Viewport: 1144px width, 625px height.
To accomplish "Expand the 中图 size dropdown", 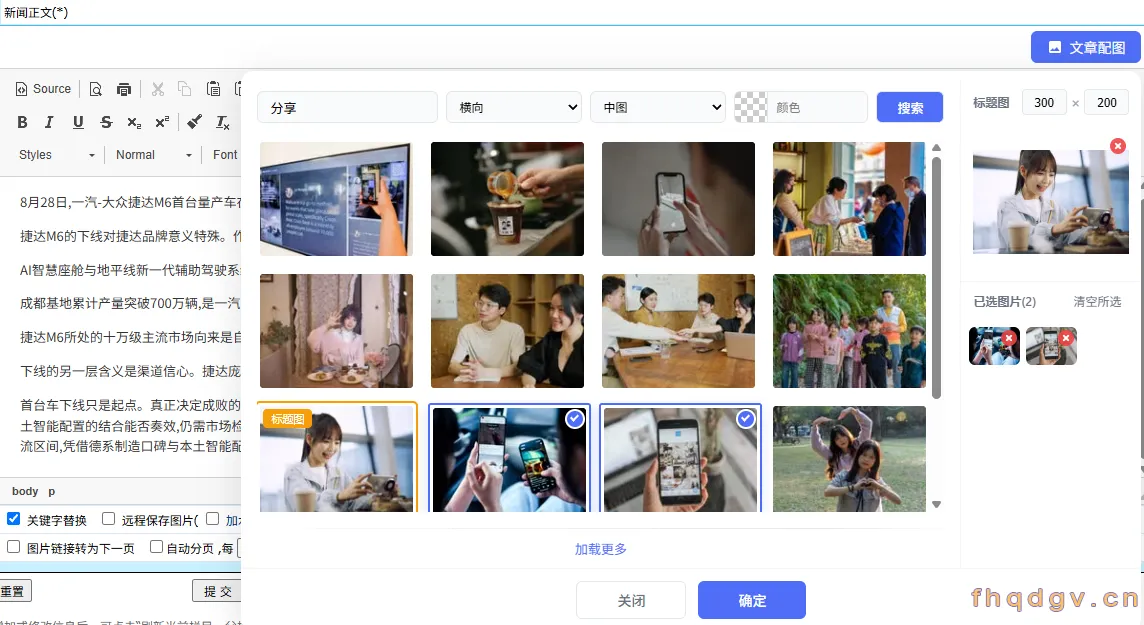I will [657, 107].
